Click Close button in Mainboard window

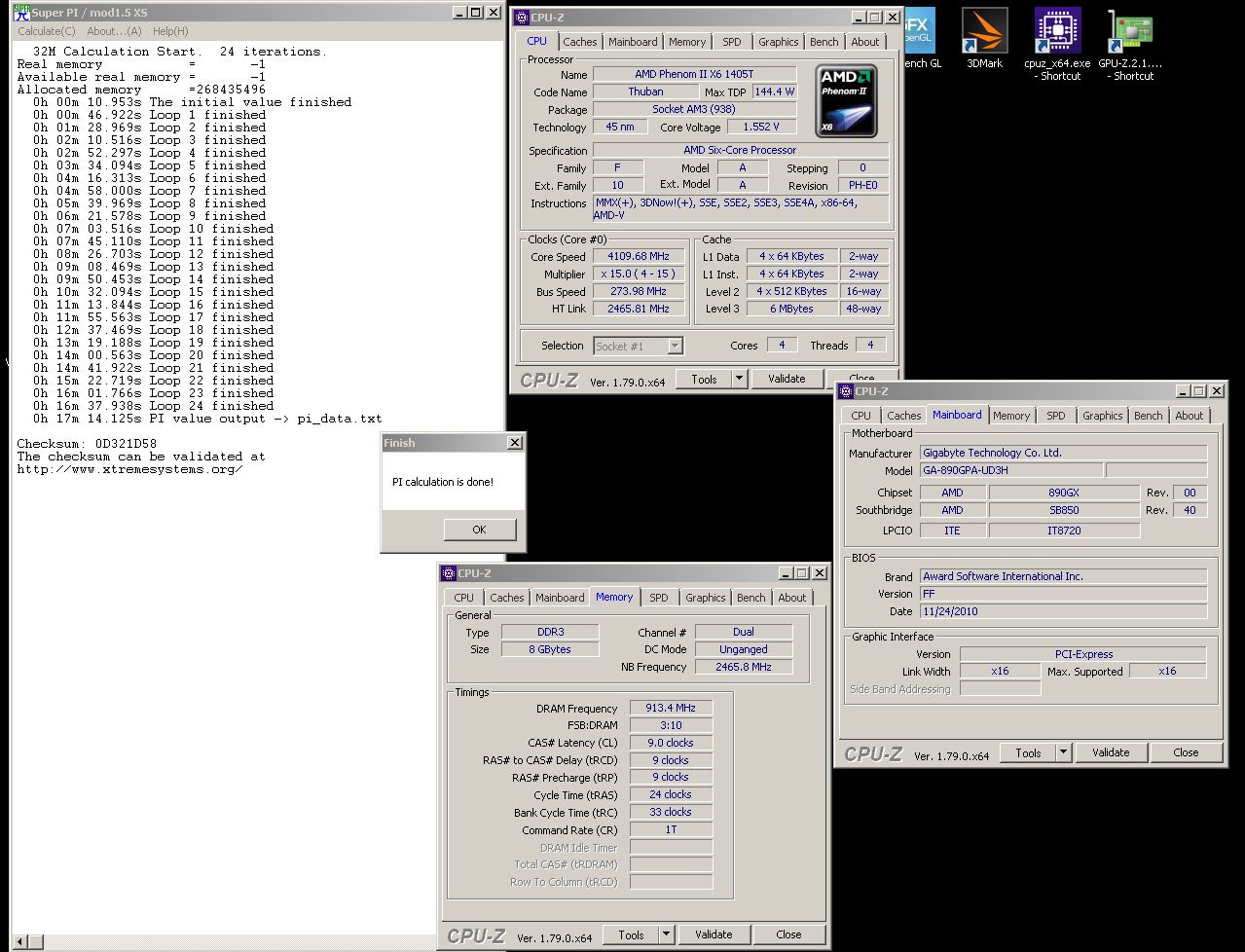1186,752
